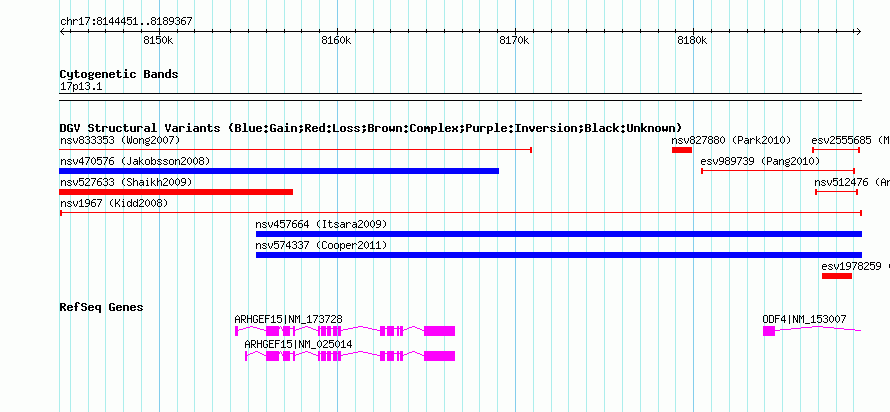Screen dimensions: 890x412
Task: Click the nsv470576 (Jakobsson2008) label
Action: [x=135, y=161]
